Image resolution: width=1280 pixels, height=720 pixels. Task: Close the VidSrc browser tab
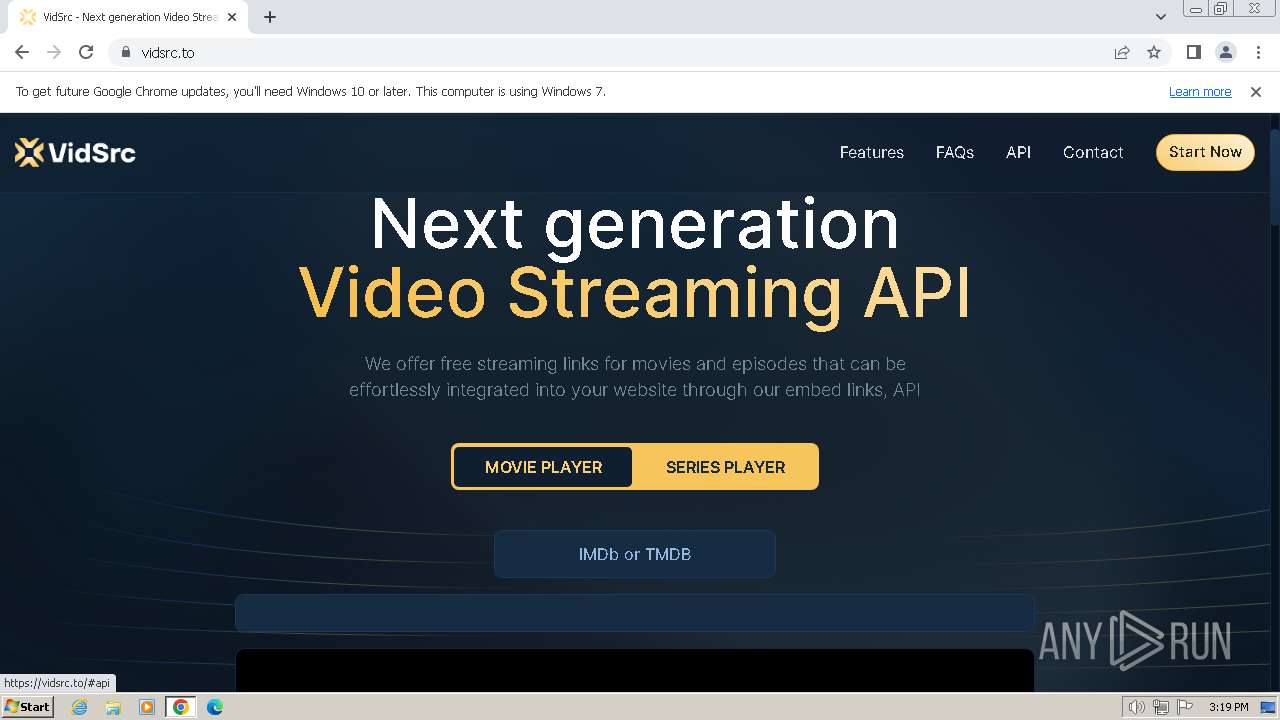coord(232,17)
